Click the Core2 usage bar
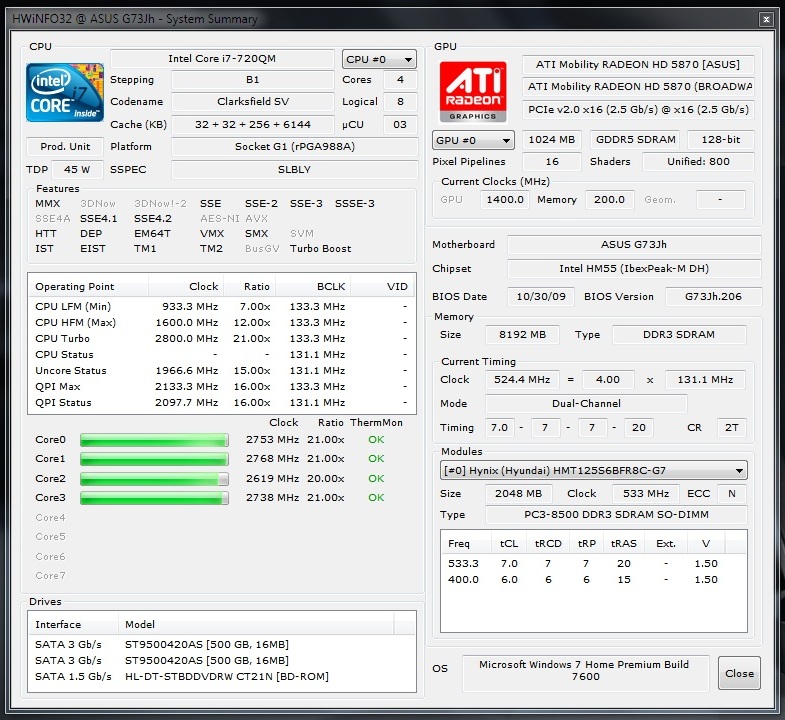 point(154,479)
